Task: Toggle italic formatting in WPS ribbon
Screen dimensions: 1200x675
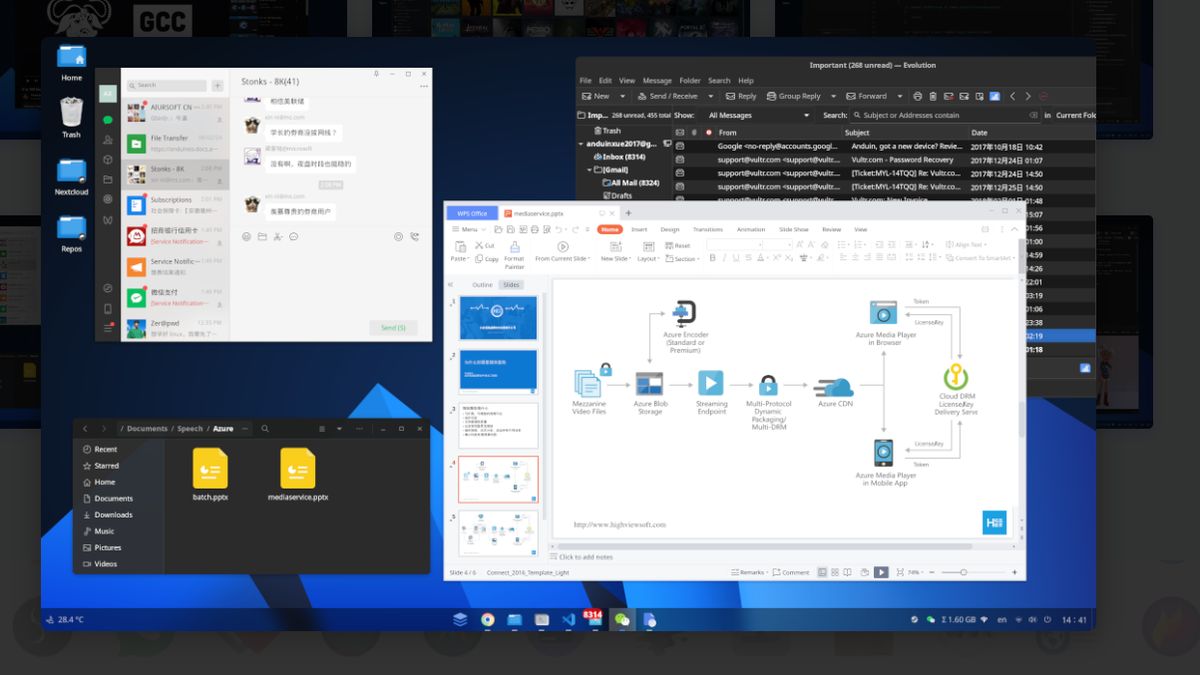Action: [725, 258]
